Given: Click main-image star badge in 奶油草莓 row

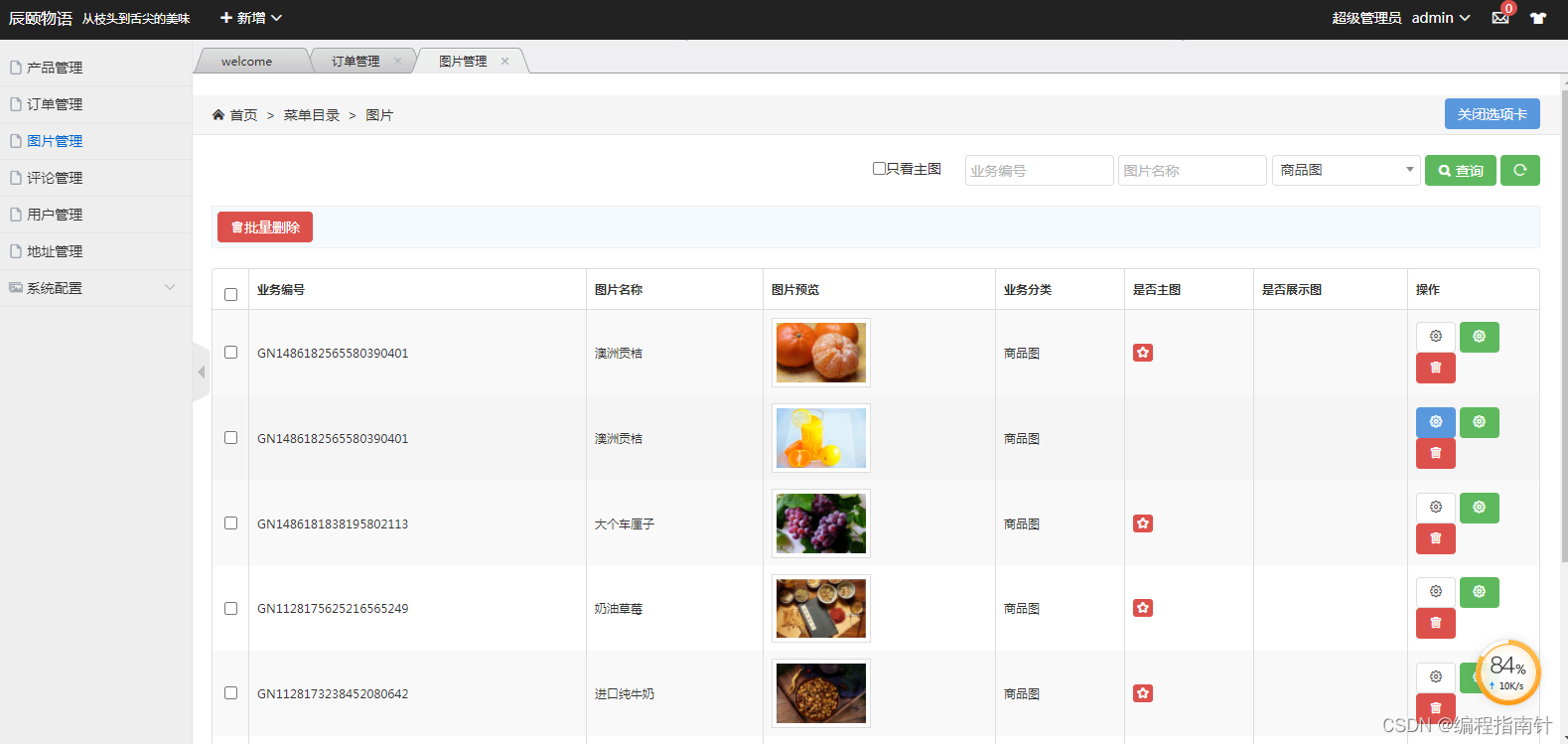Looking at the screenshot, I should [1143, 608].
